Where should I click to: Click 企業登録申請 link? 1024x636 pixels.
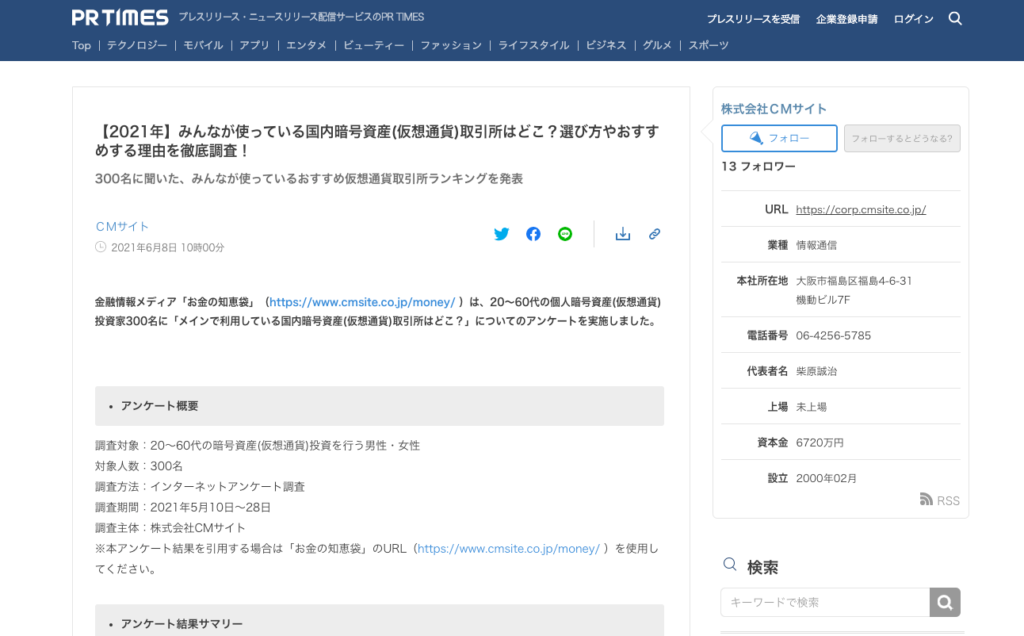click(846, 19)
